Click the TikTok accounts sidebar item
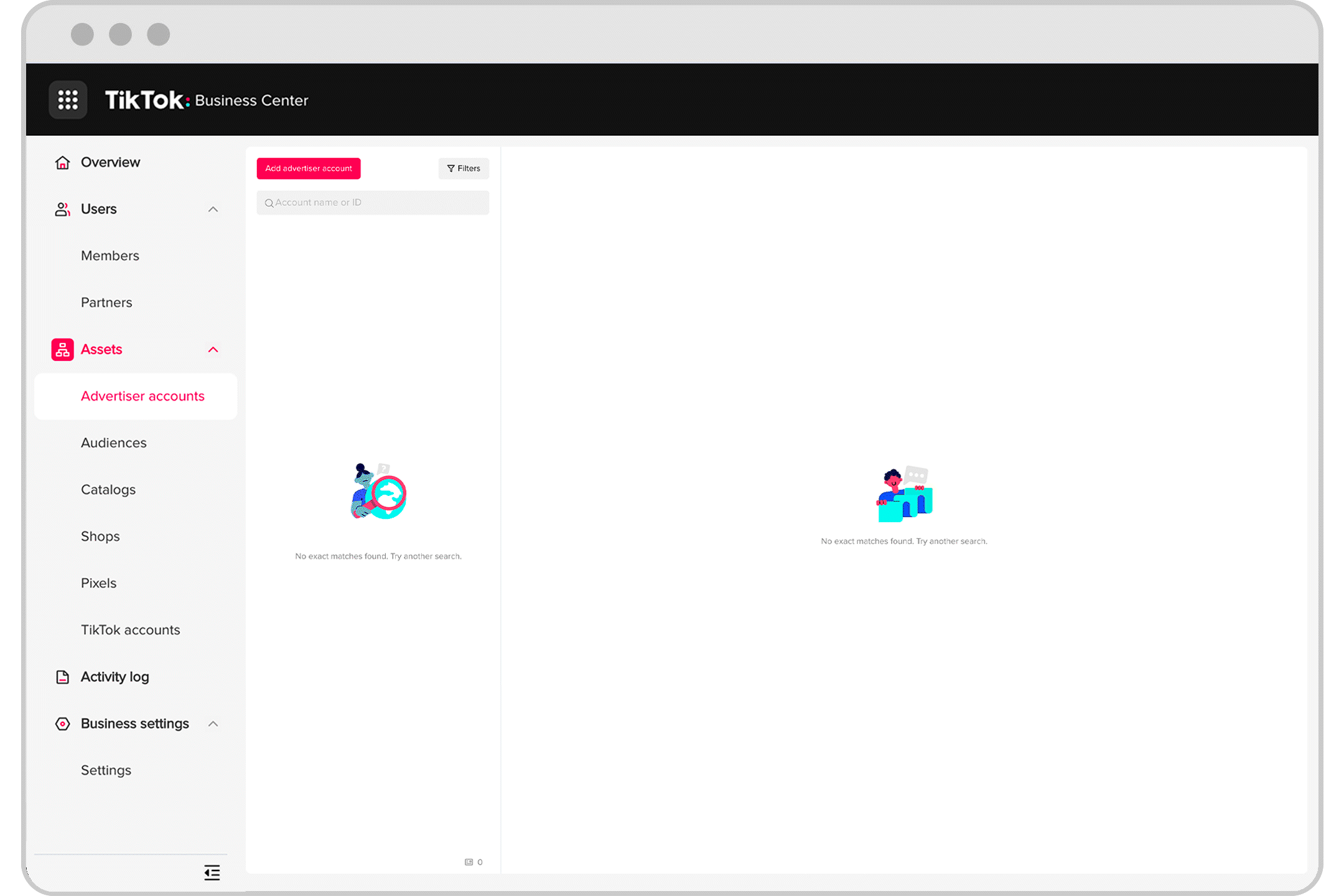Image resolution: width=1344 pixels, height=896 pixels. point(131,629)
